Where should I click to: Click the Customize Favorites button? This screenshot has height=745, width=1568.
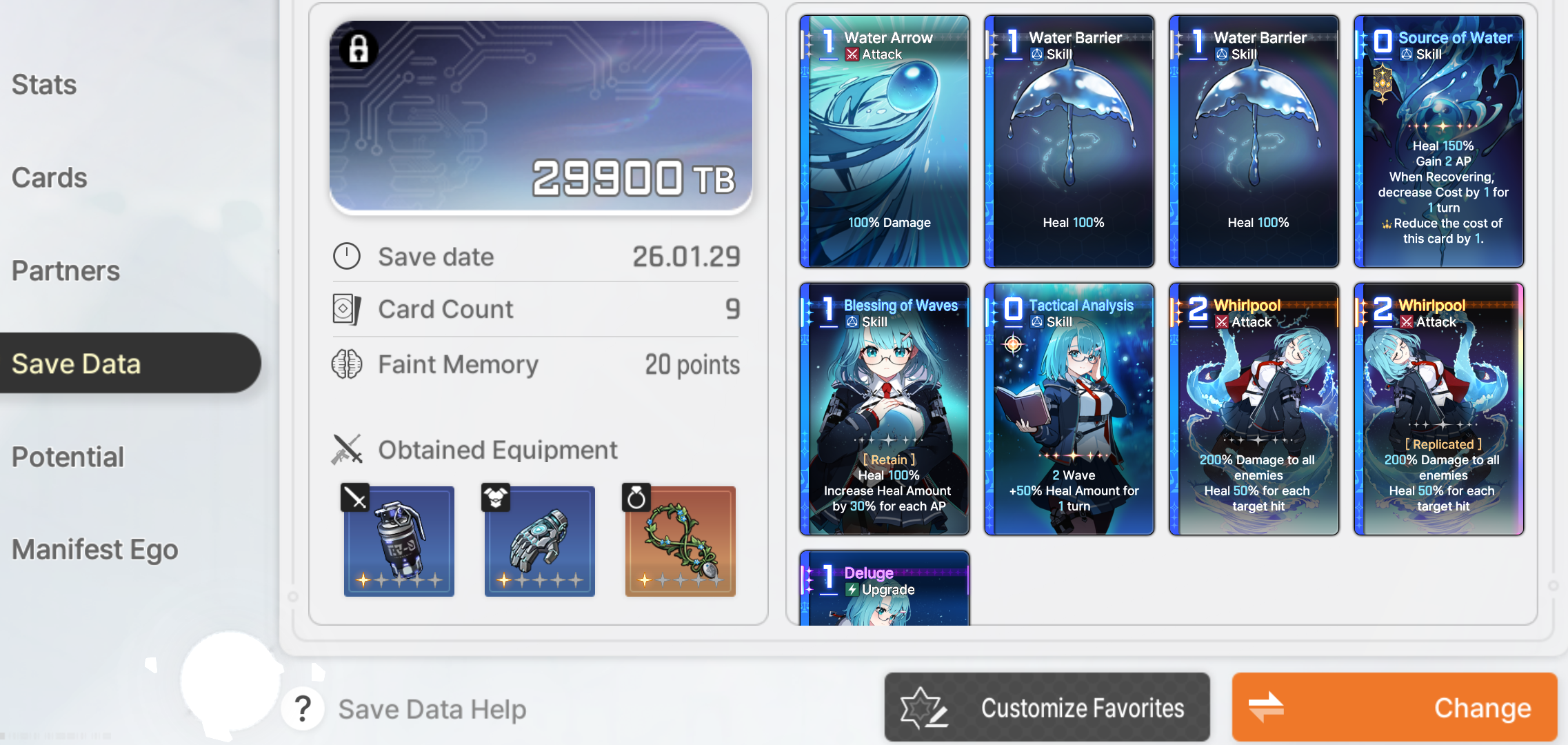(x=1047, y=708)
